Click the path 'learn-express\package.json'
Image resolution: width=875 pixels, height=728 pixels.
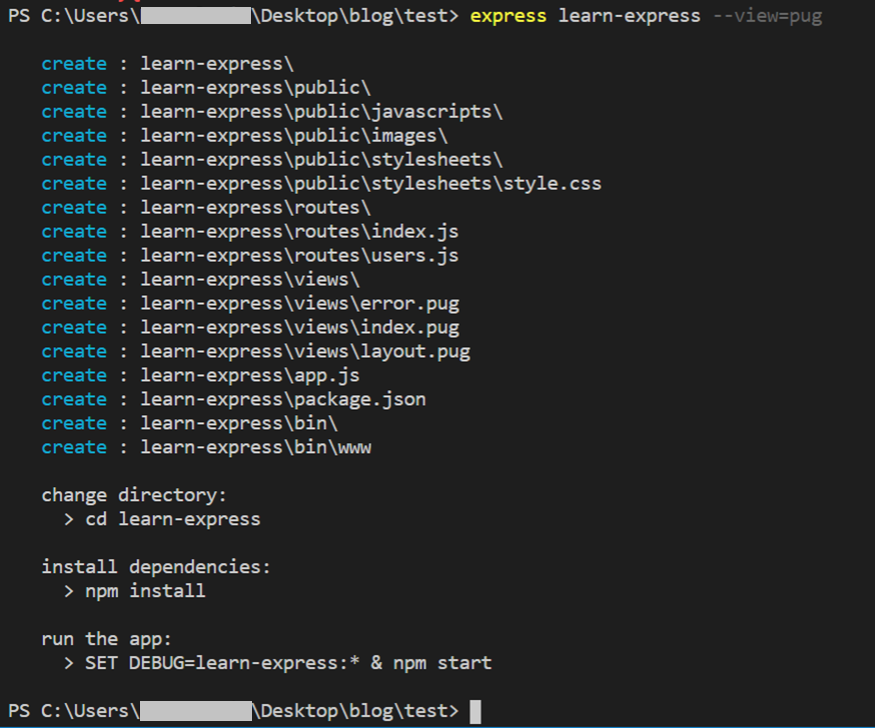click(x=283, y=399)
